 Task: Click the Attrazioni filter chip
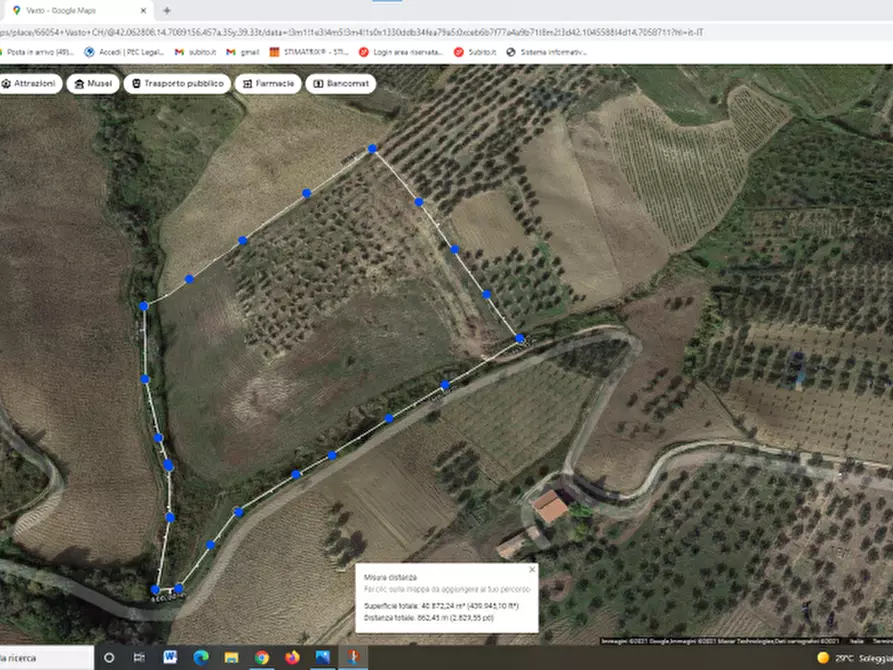click(31, 84)
